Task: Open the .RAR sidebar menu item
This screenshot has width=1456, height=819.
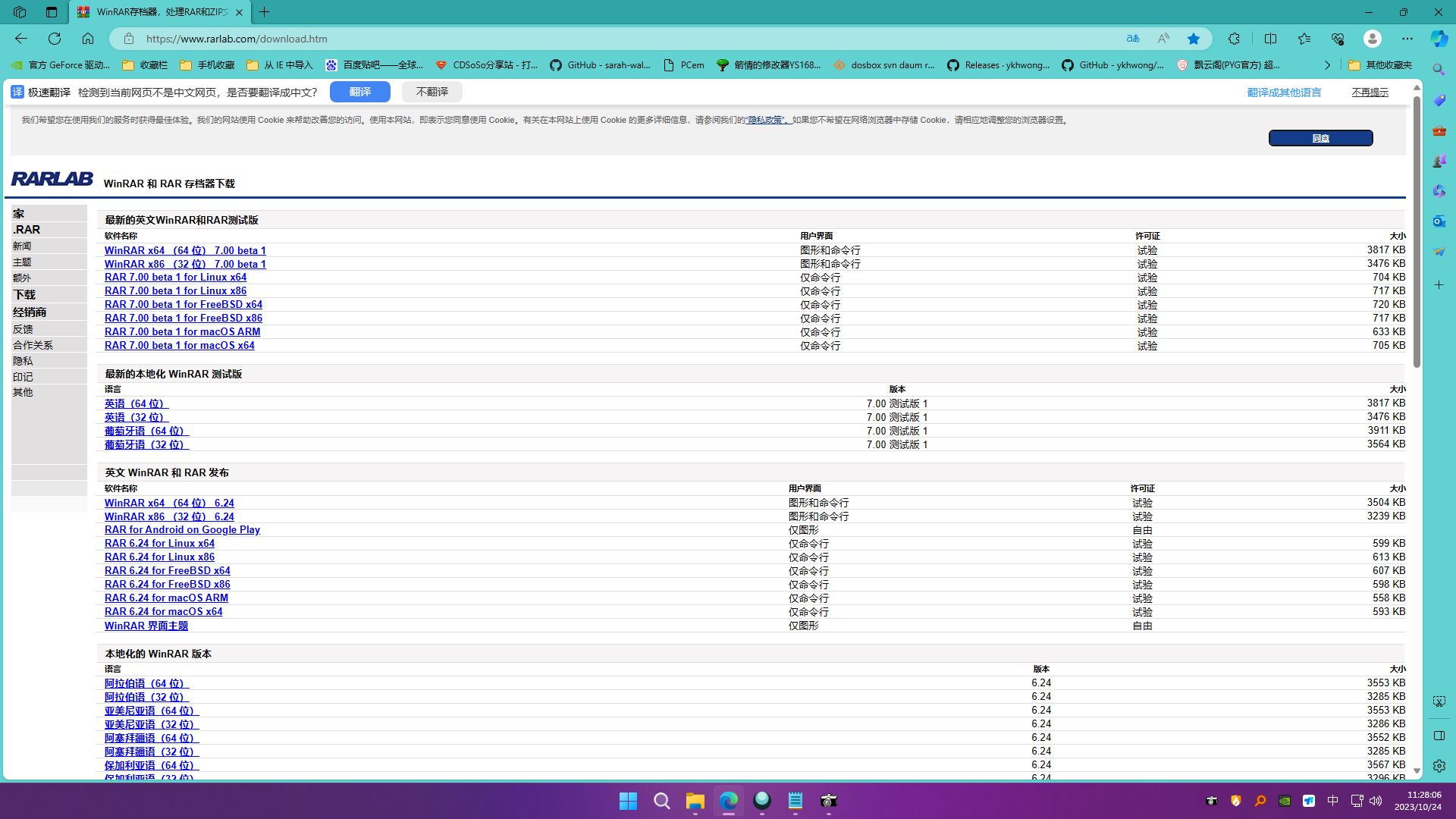Action: tap(49, 230)
